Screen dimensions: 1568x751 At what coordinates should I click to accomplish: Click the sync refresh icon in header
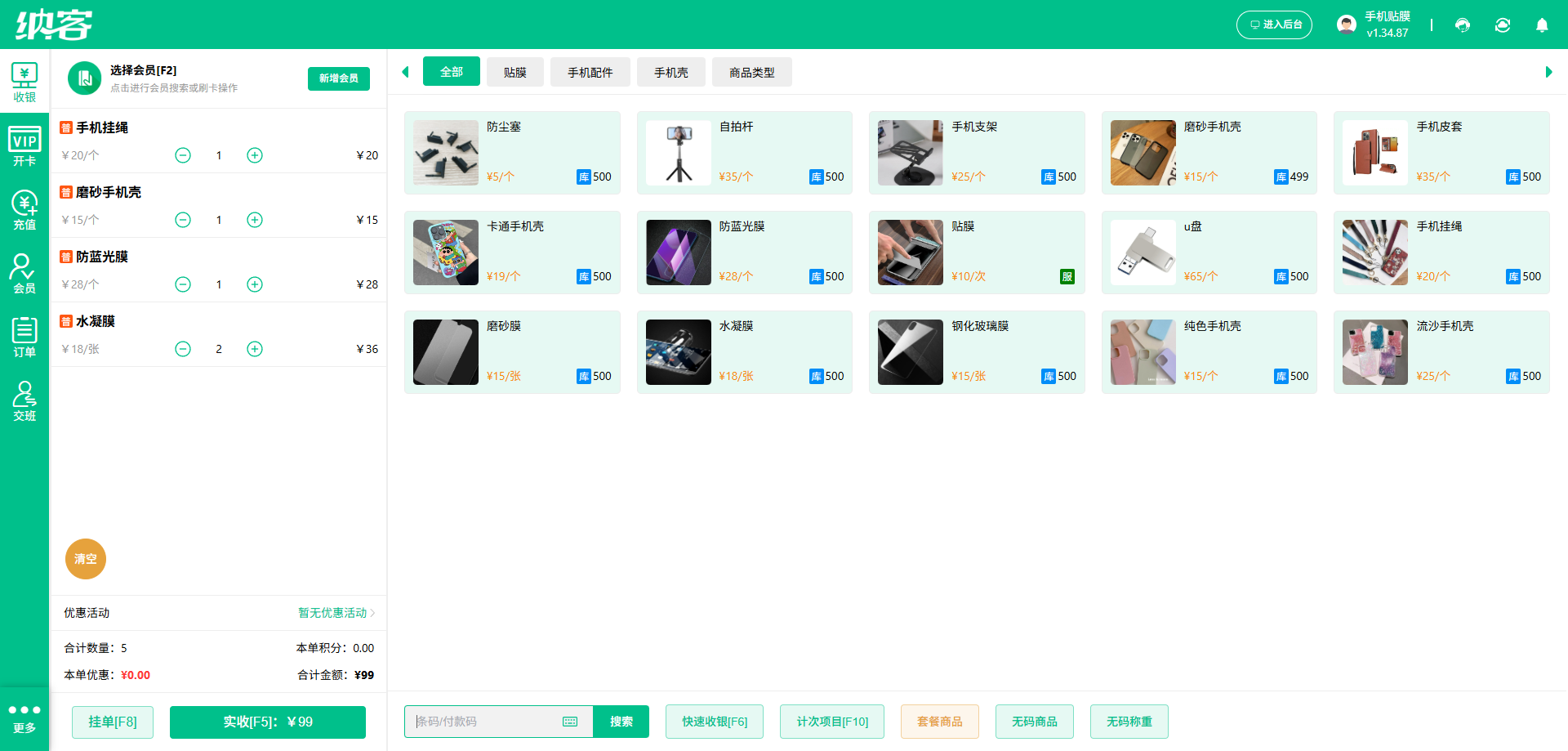click(x=1503, y=25)
